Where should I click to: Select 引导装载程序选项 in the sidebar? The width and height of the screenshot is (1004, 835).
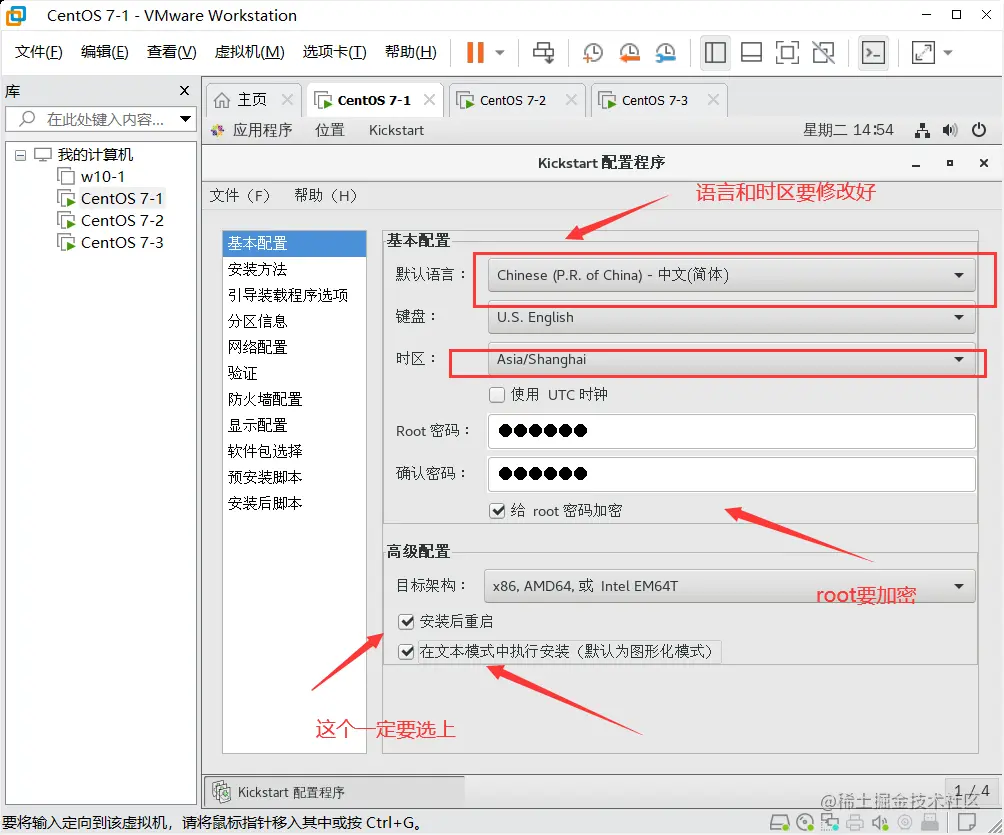coord(294,295)
